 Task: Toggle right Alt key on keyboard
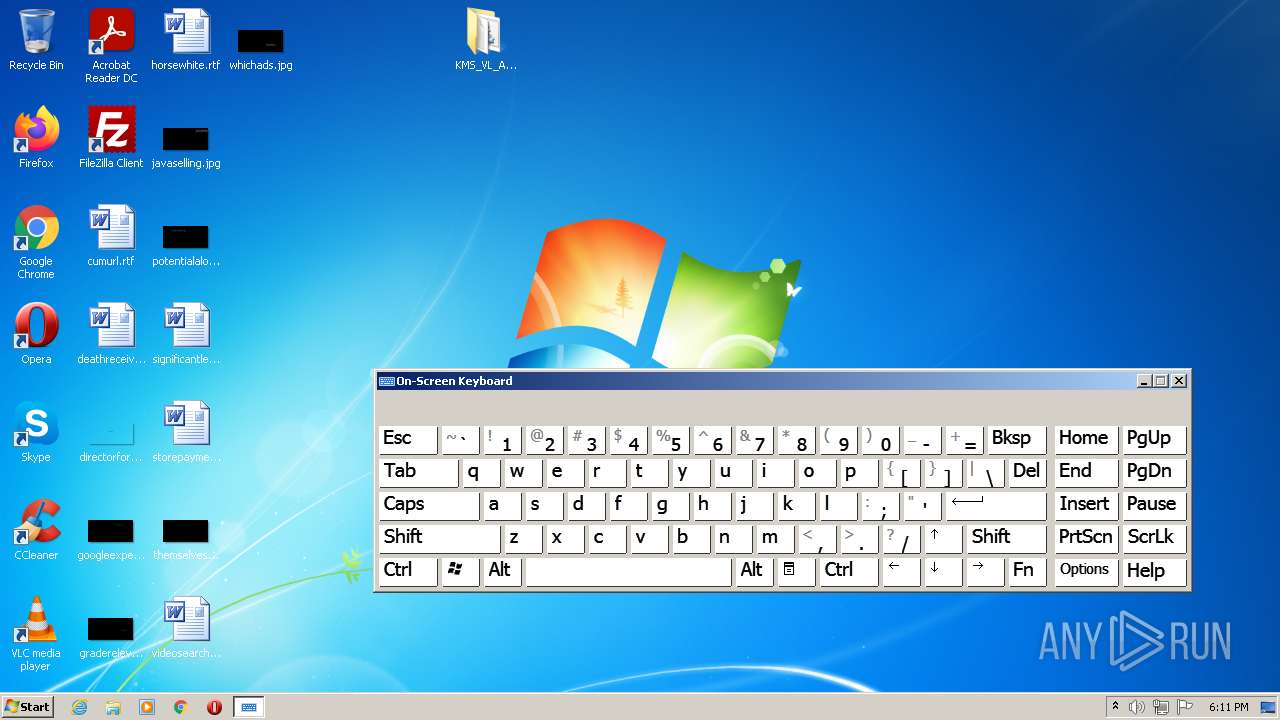[754, 571]
